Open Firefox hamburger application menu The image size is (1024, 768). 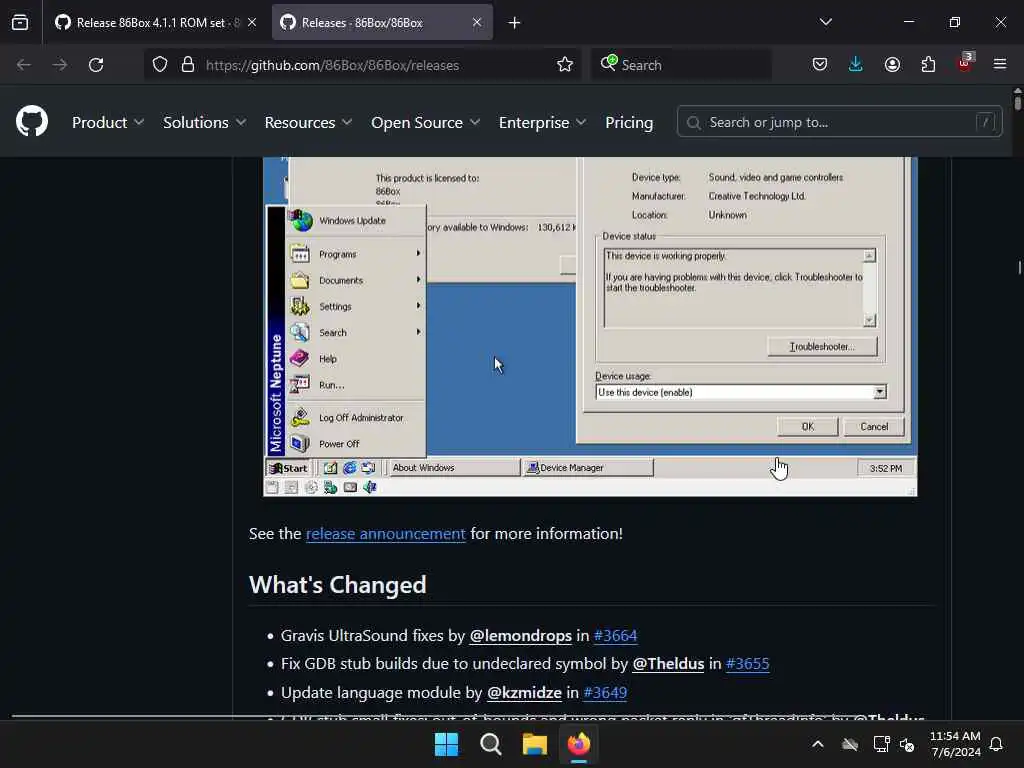coord(1000,64)
